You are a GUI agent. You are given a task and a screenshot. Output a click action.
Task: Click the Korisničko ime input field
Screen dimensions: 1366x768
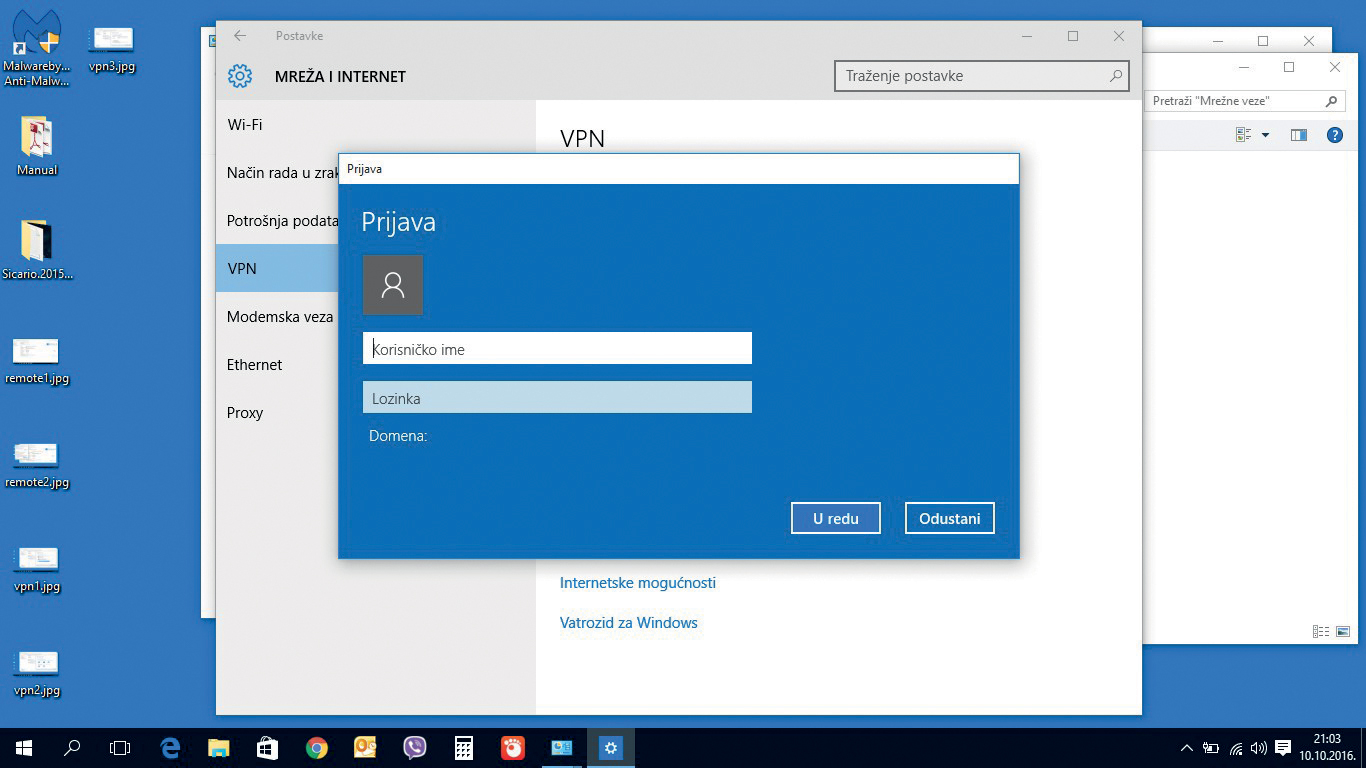point(557,349)
